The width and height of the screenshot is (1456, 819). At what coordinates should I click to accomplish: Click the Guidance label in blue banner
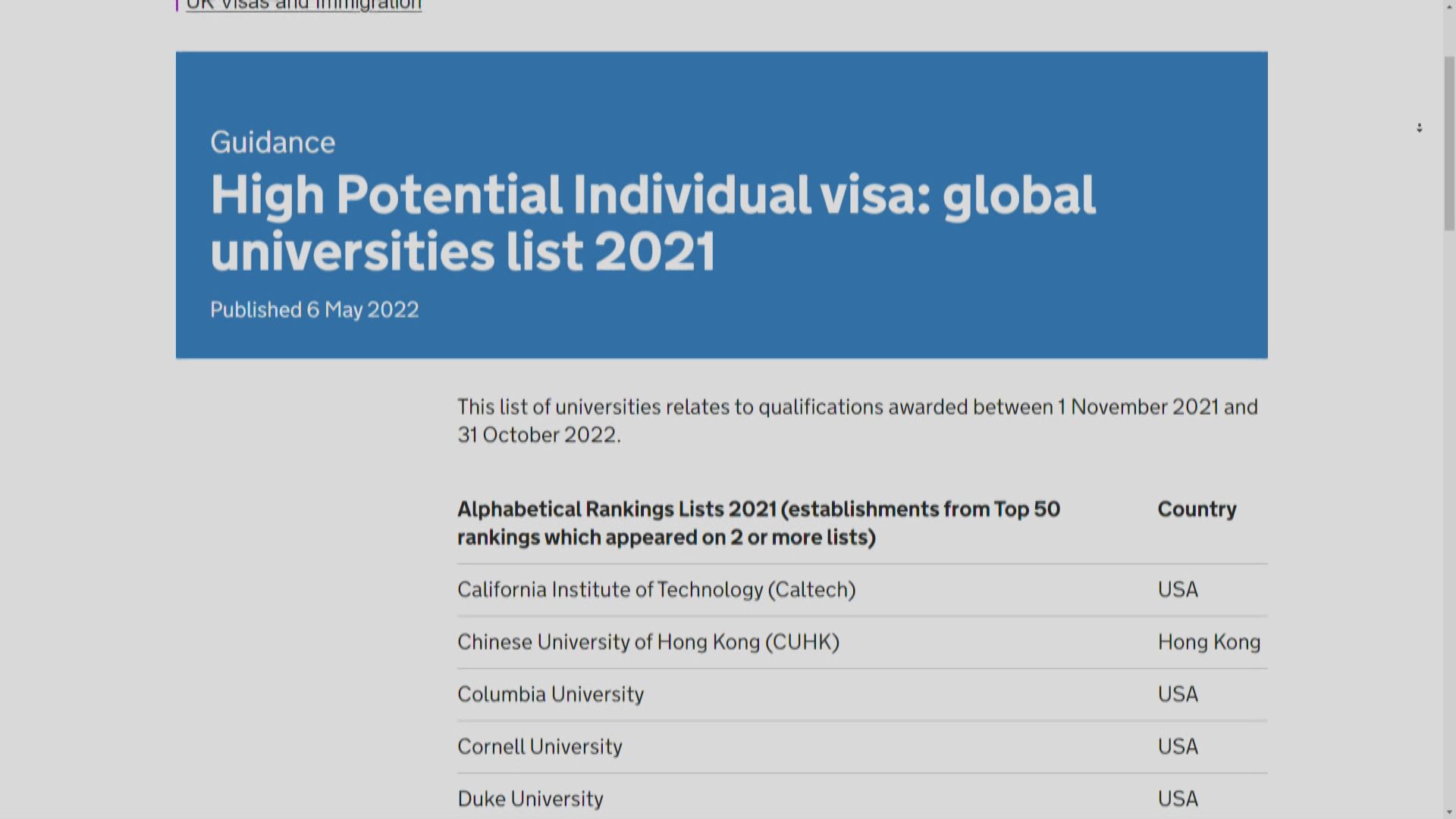271,142
